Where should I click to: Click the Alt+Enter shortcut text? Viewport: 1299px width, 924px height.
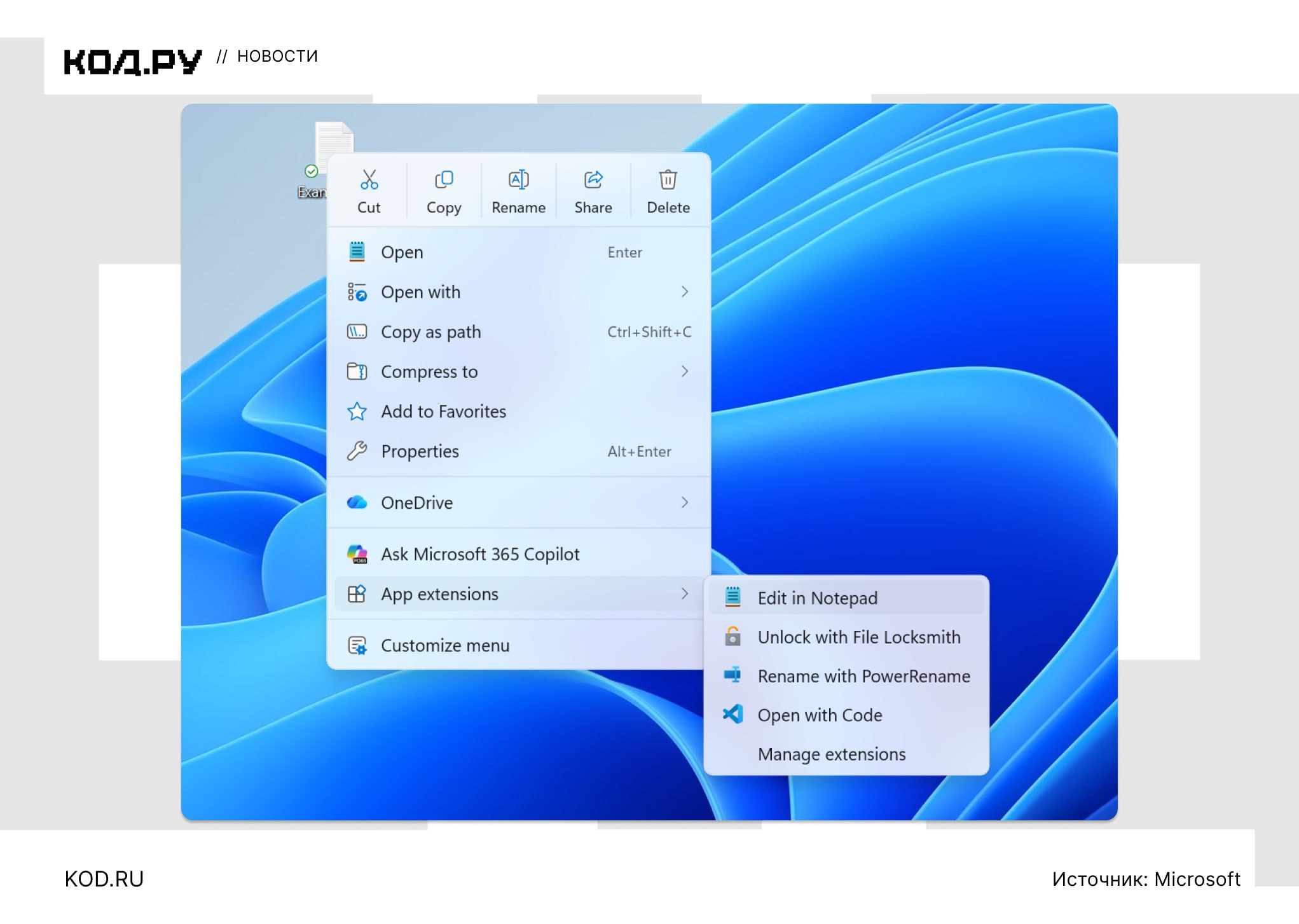click(x=639, y=452)
